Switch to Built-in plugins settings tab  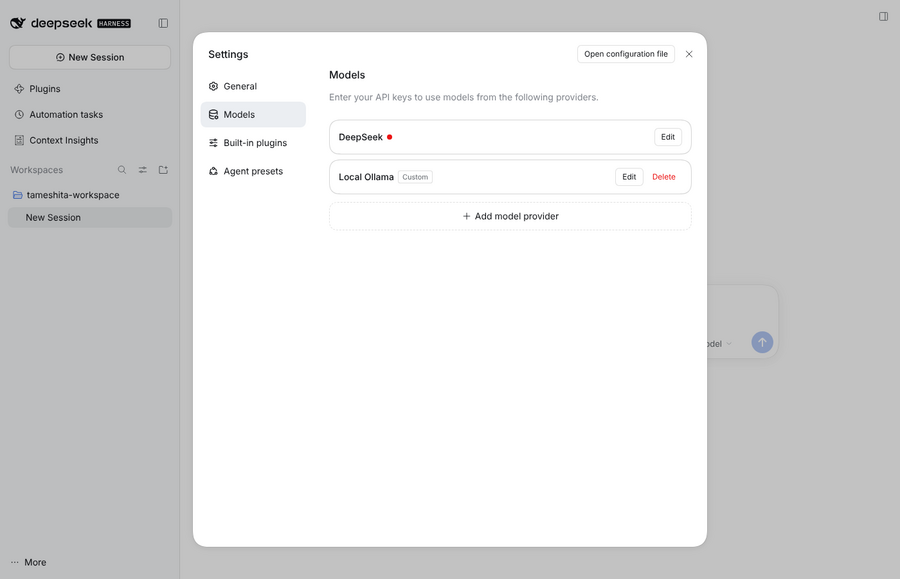point(253,143)
